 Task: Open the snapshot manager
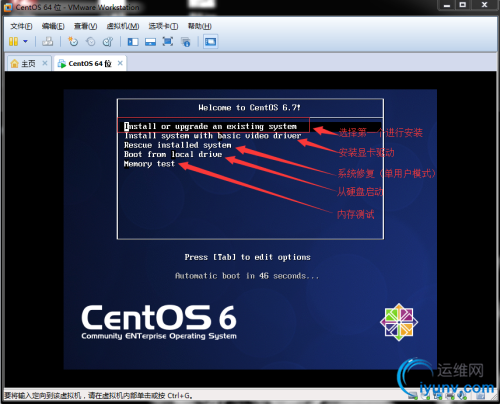[x=108, y=42]
